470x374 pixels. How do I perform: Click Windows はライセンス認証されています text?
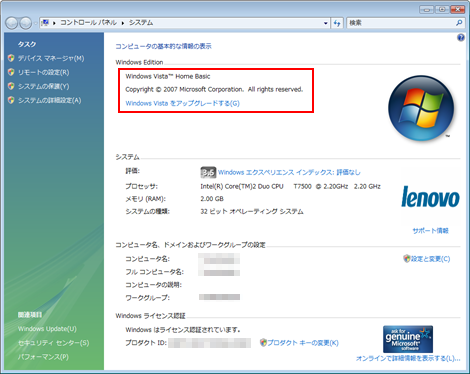(183, 330)
